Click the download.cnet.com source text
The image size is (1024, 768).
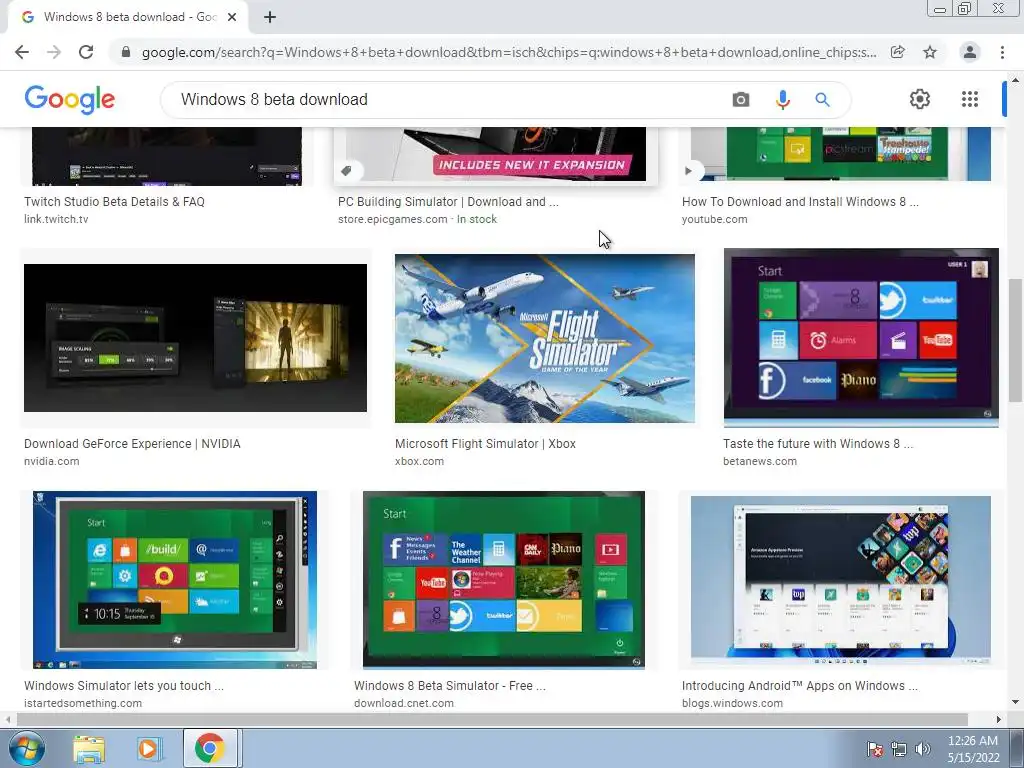[404, 703]
